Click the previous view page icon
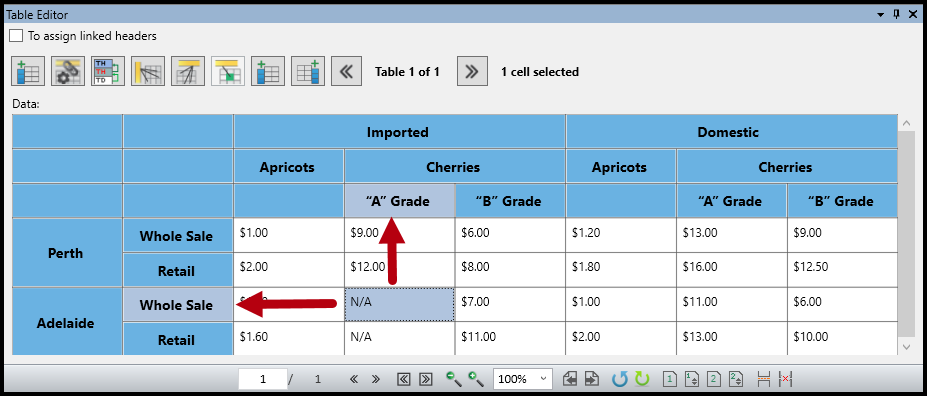 570,379
